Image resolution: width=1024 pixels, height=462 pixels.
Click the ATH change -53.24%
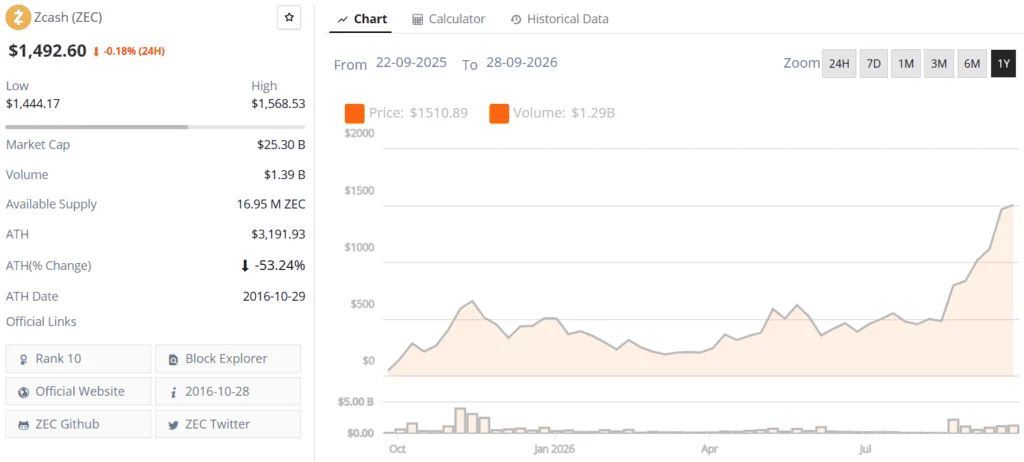(279, 265)
